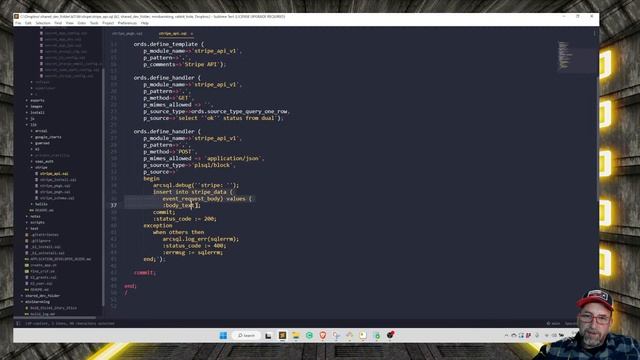Open Brave browser from the taskbar
640x360 pixels.
pos(323,336)
